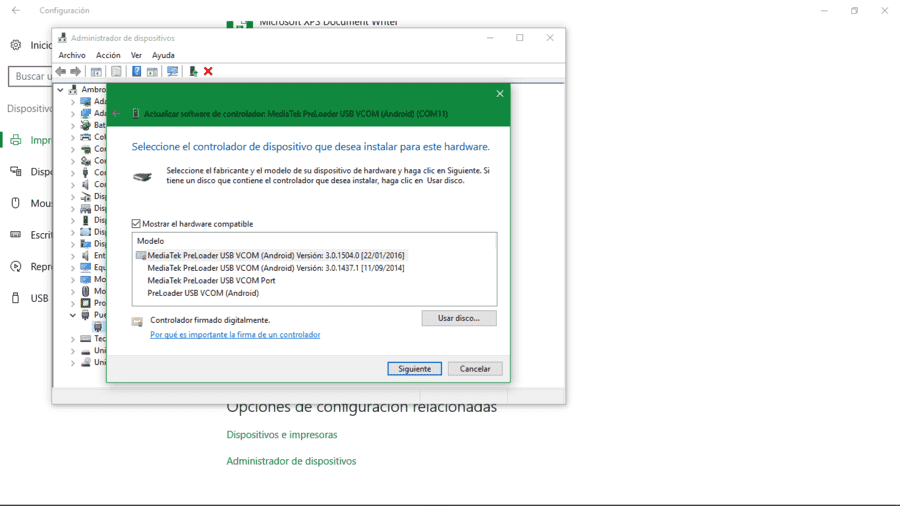This screenshot has height=506, width=900.
Task: Select 'PreLoader USB VCOM (Android)' model entry
Action: [x=203, y=293]
